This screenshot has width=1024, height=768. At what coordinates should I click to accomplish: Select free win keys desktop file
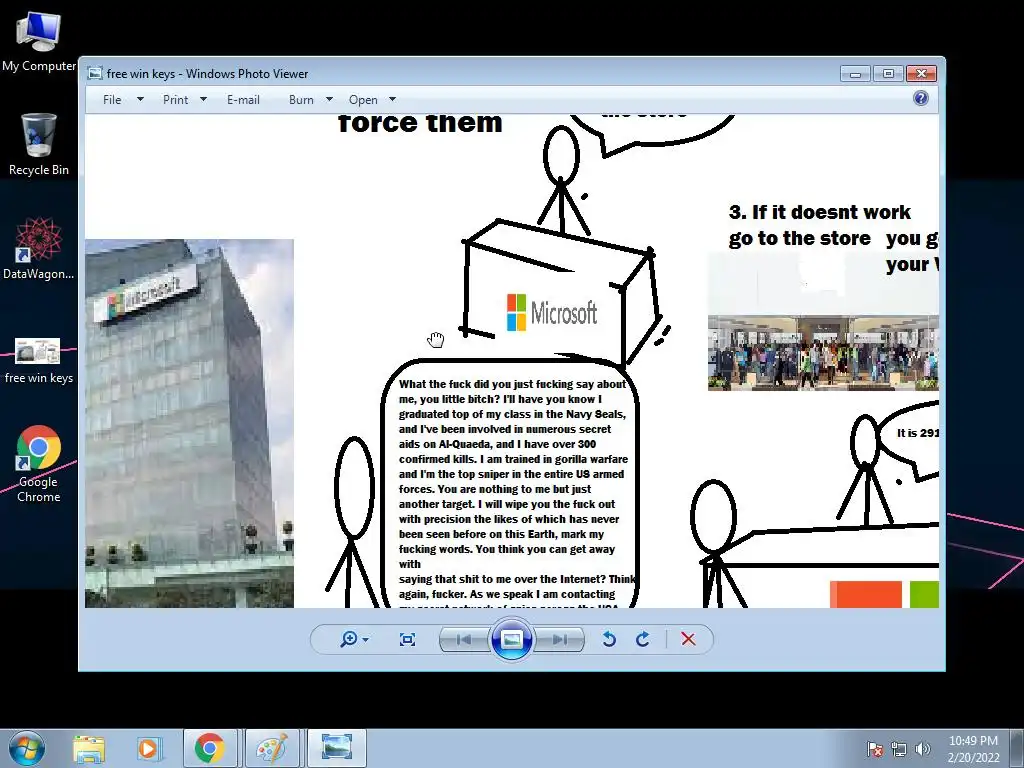(39, 360)
